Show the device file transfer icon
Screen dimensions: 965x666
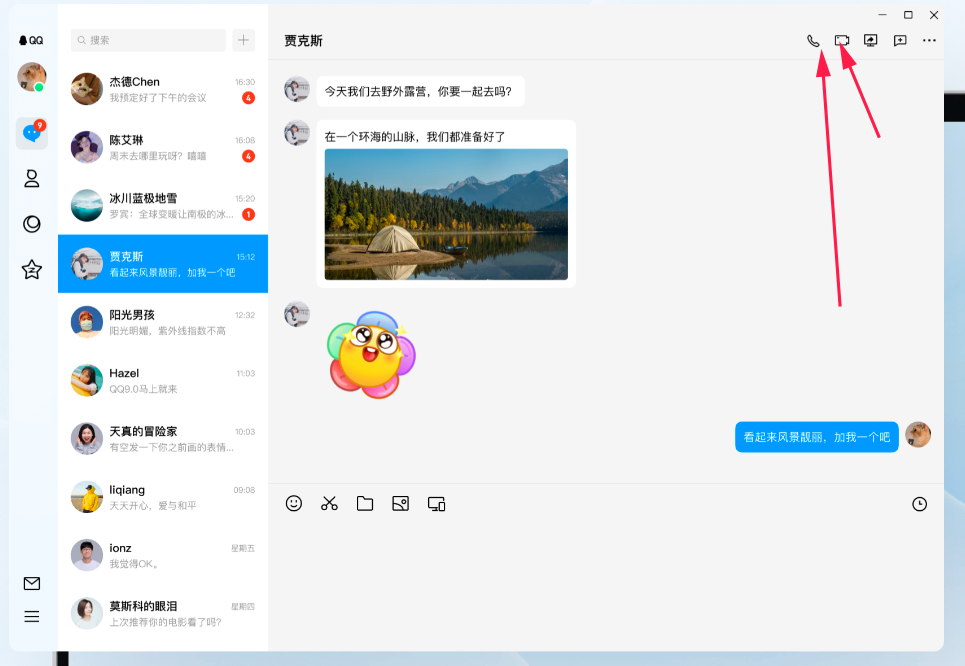pos(435,503)
